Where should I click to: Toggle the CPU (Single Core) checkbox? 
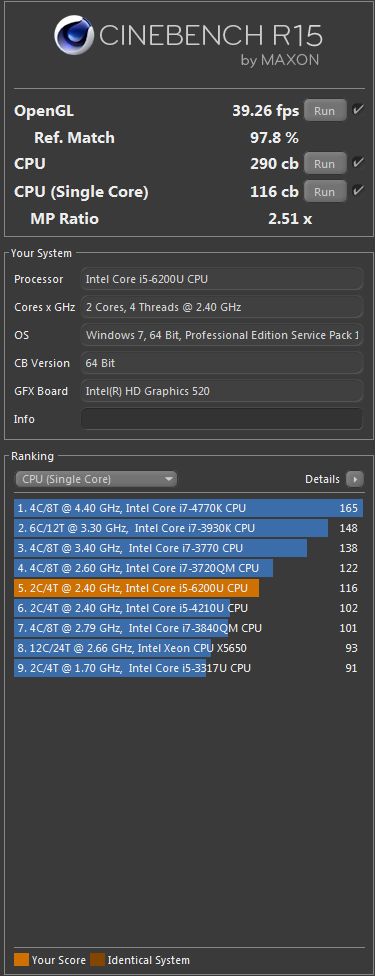point(358,190)
